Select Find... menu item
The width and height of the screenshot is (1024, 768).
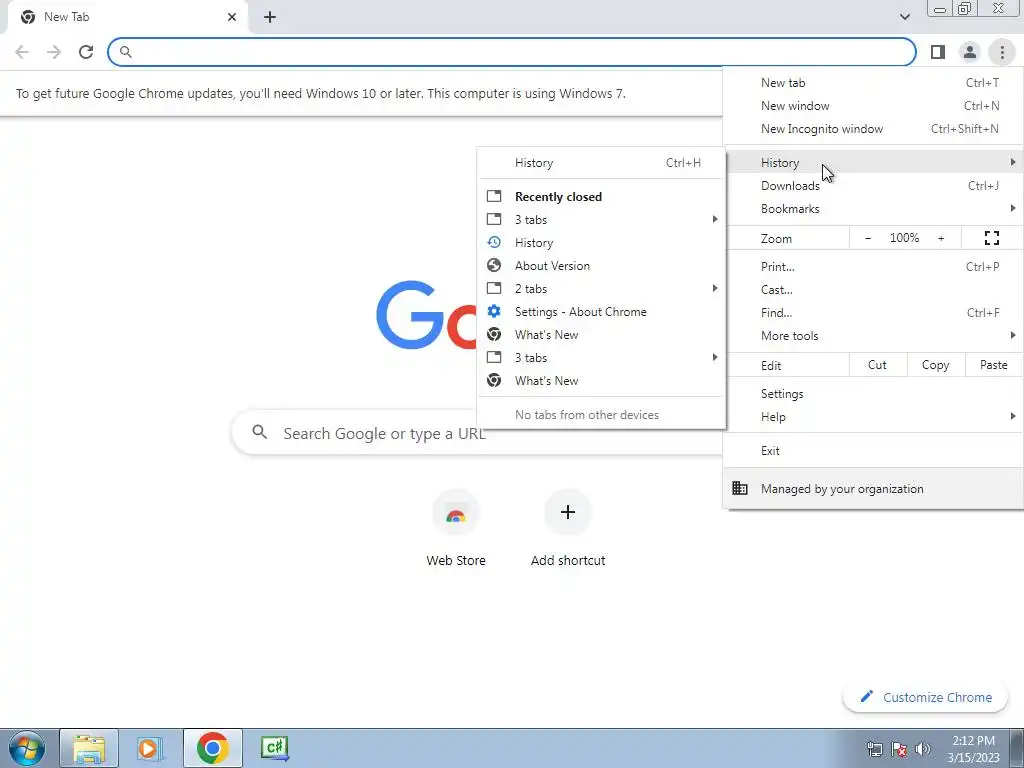[873, 312]
